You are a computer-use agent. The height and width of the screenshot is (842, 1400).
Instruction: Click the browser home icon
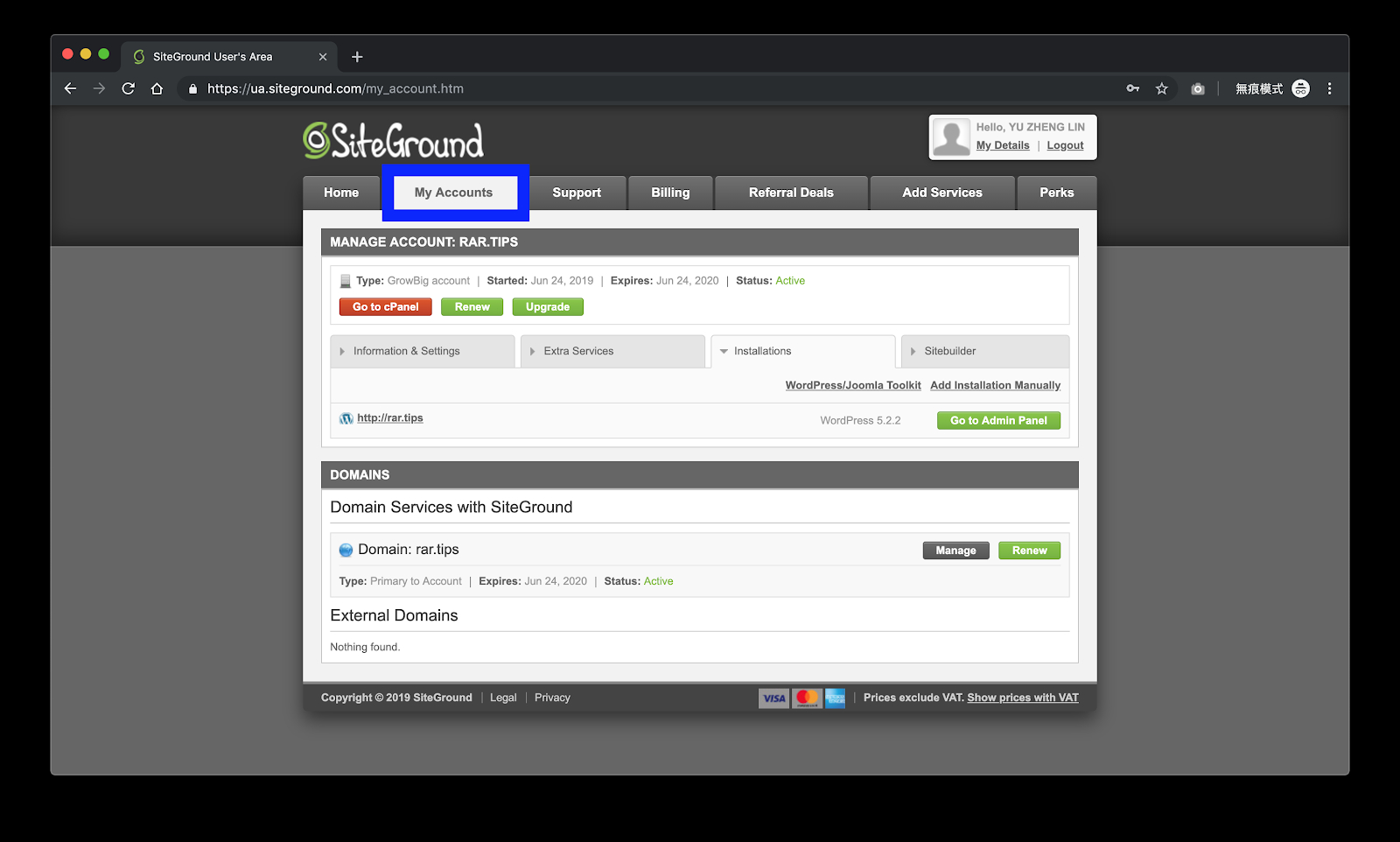pyautogui.click(x=157, y=88)
